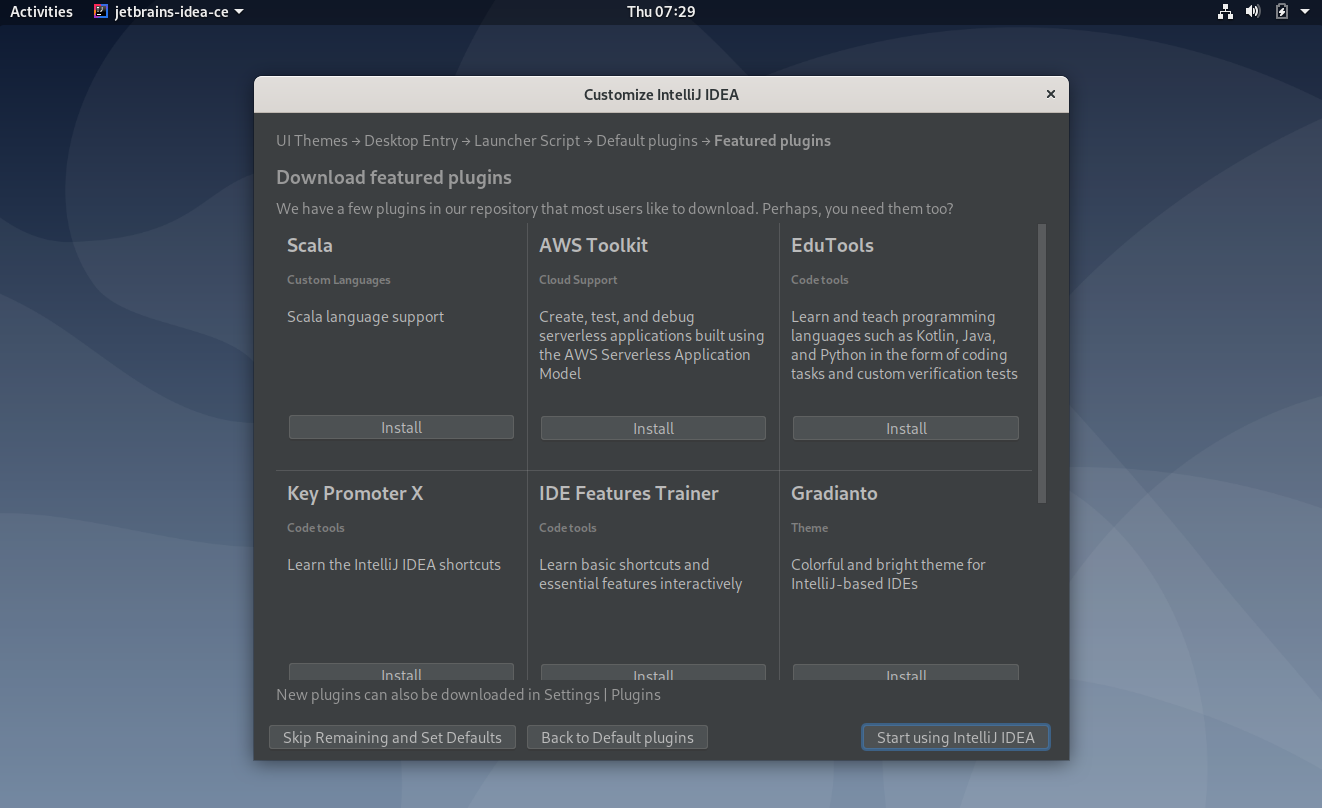
Task: Go back to Default plugins
Action: [x=617, y=737]
